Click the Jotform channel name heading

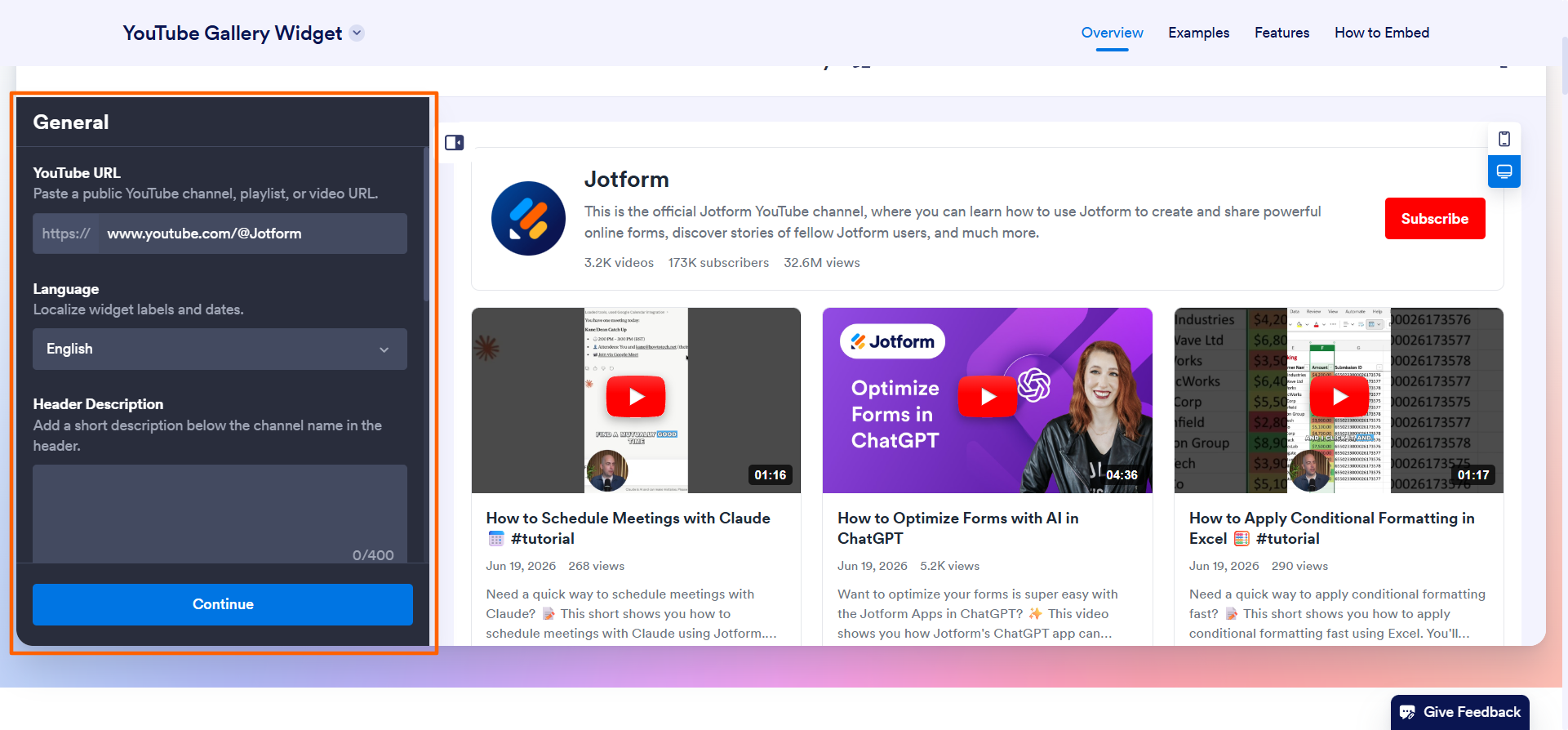627,180
